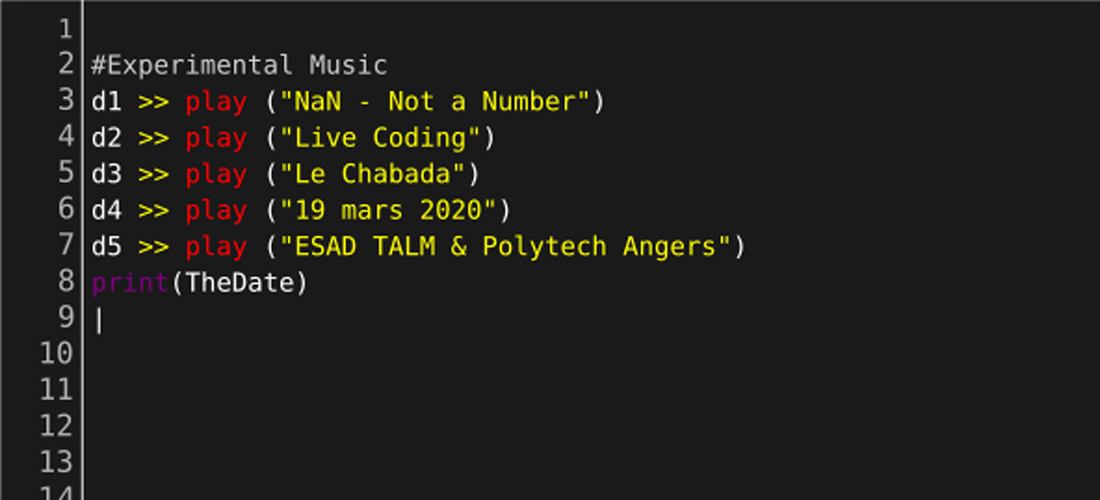
Task: Click line number 13 in the gutter
Action: (x=56, y=461)
